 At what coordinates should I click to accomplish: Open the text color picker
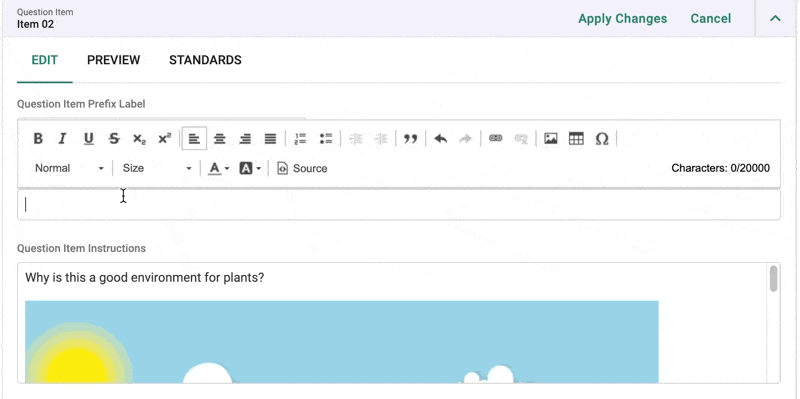point(219,168)
